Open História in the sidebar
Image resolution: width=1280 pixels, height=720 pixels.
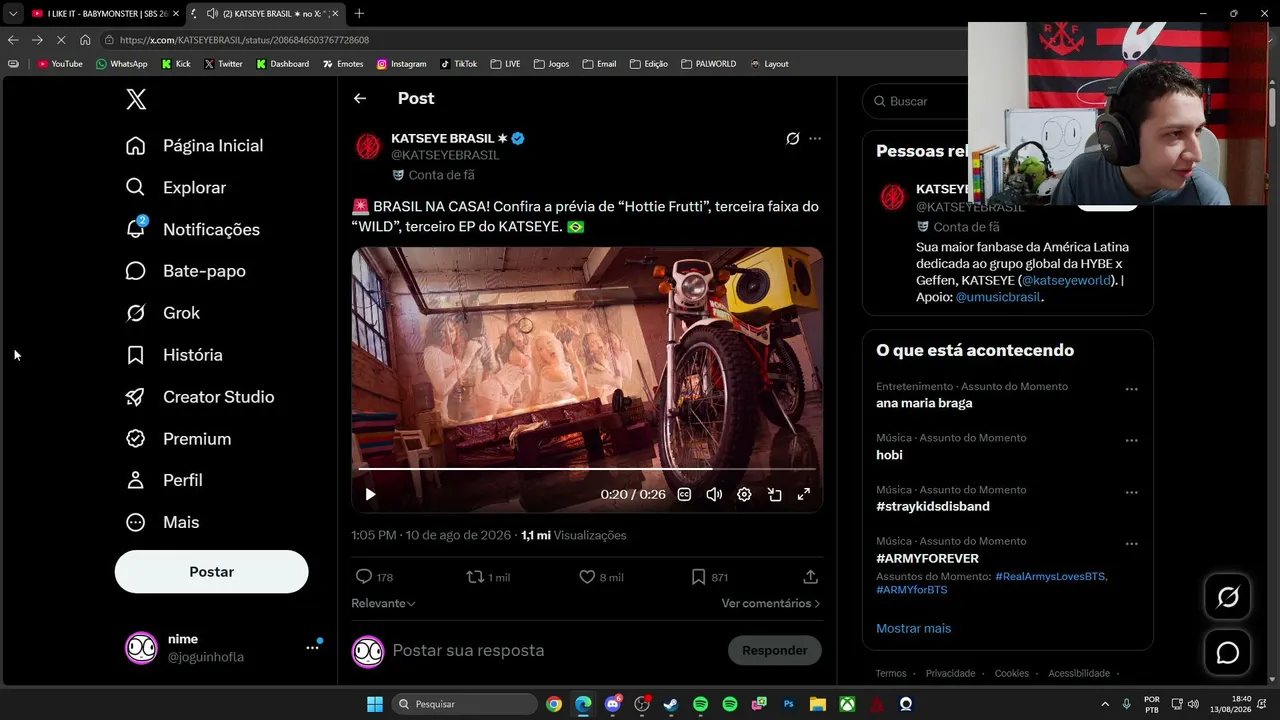pos(174,355)
